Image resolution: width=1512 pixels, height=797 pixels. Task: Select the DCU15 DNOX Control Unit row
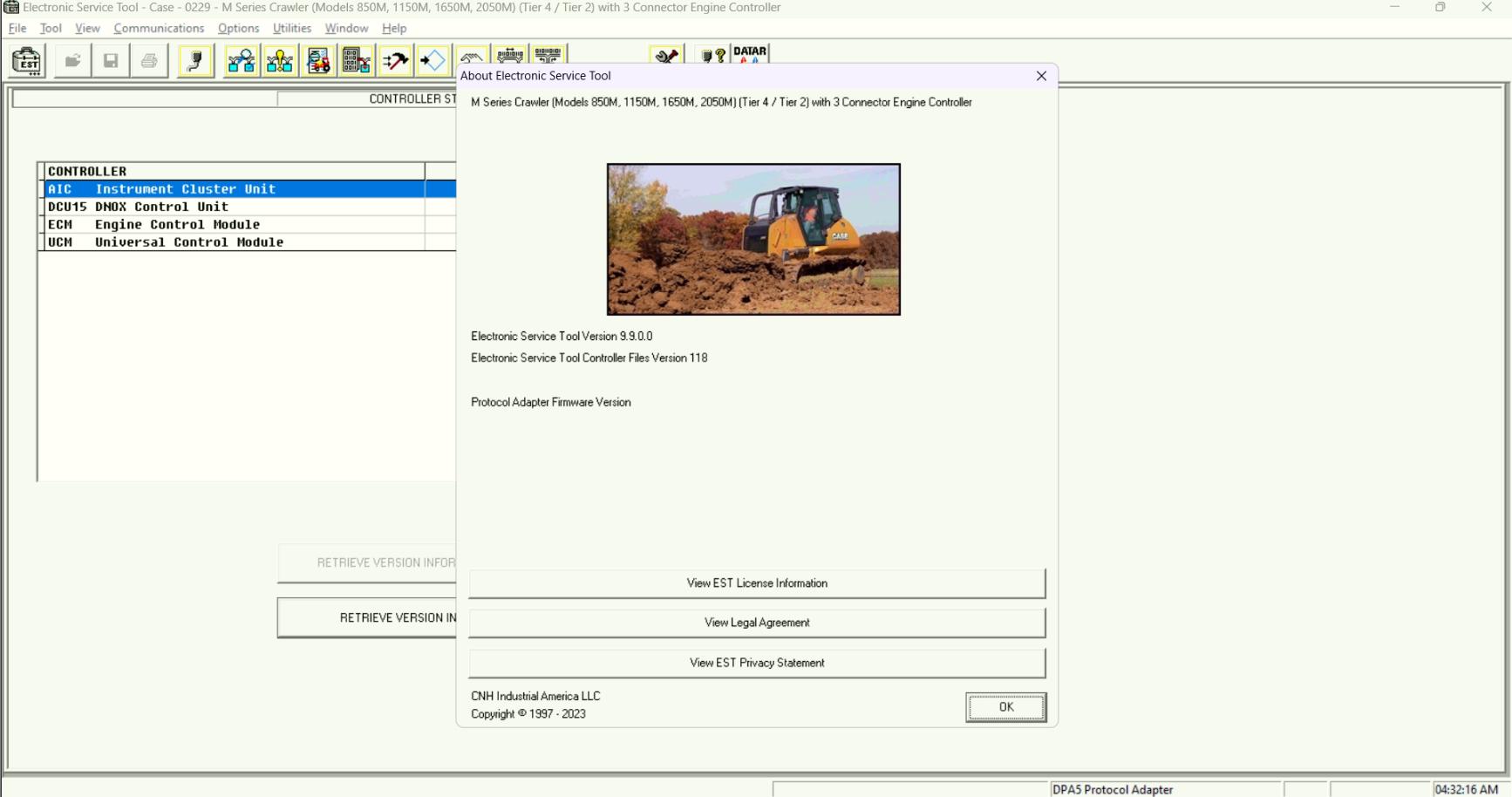pyautogui.click(x=249, y=207)
